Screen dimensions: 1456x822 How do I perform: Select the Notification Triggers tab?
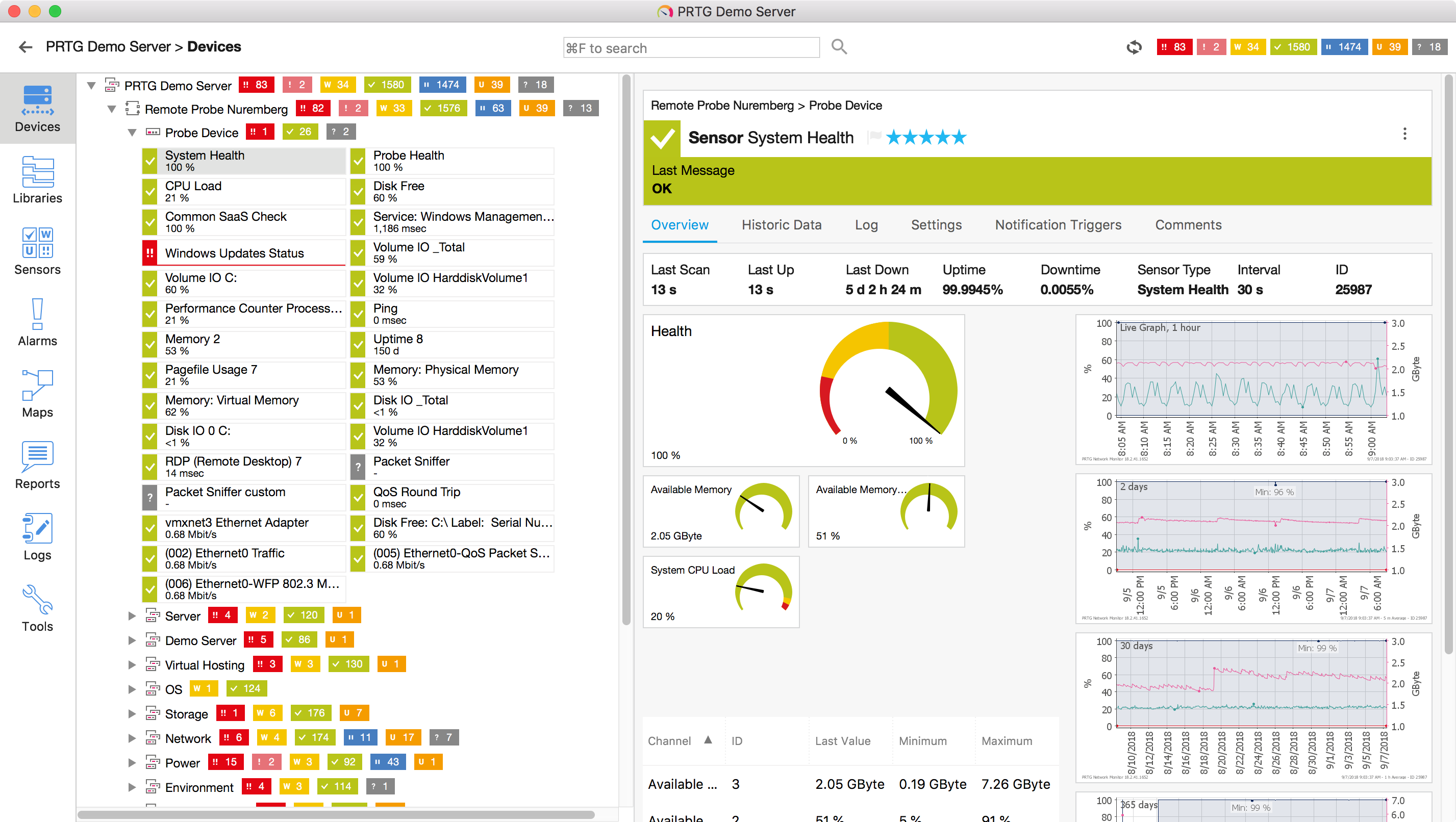1058,225
